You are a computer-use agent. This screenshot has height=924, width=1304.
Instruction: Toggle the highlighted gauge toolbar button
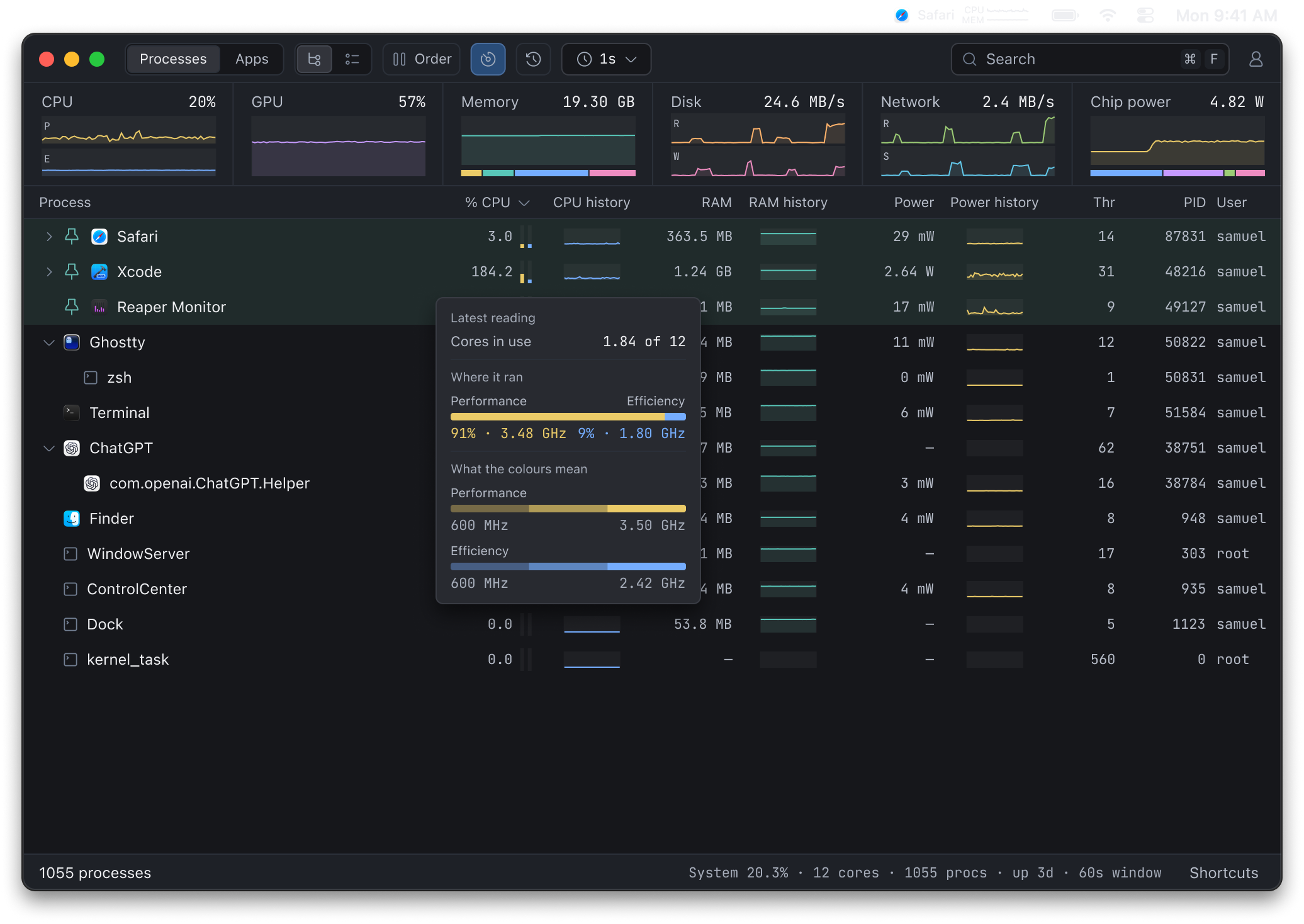(x=488, y=59)
